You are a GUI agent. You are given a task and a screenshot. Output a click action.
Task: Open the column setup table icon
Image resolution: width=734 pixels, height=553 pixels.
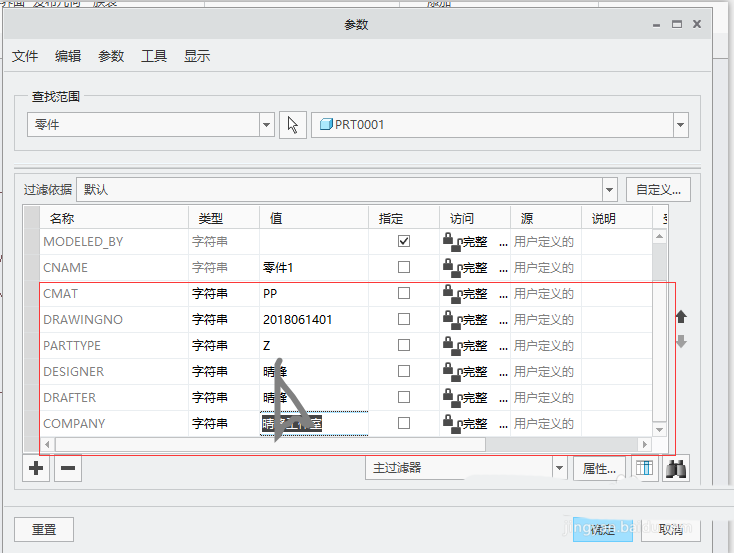(x=645, y=468)
